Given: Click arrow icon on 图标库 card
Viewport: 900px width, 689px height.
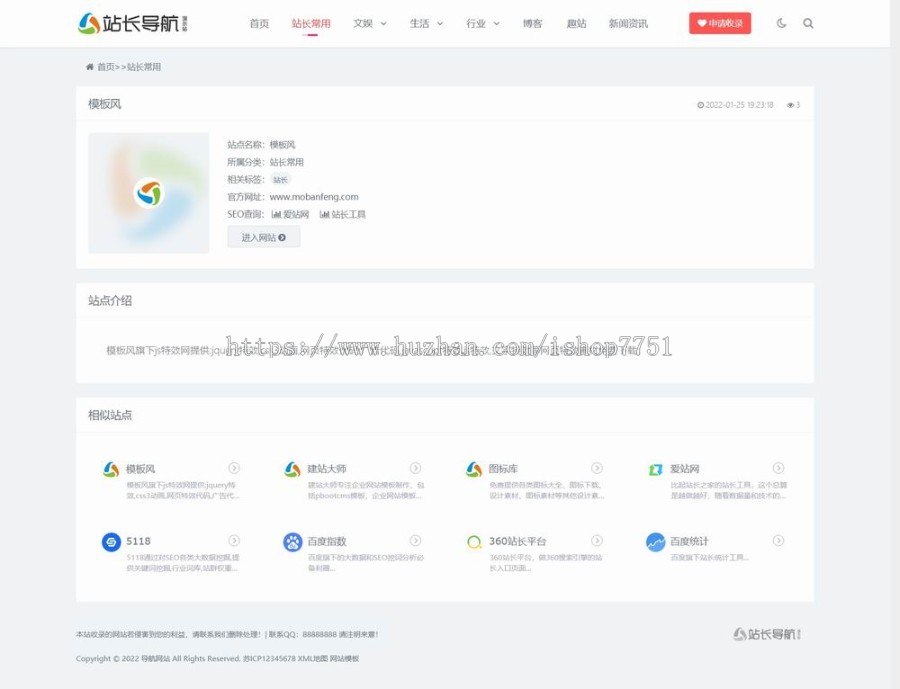Looking at the screenshot, I should coord(597,468).
